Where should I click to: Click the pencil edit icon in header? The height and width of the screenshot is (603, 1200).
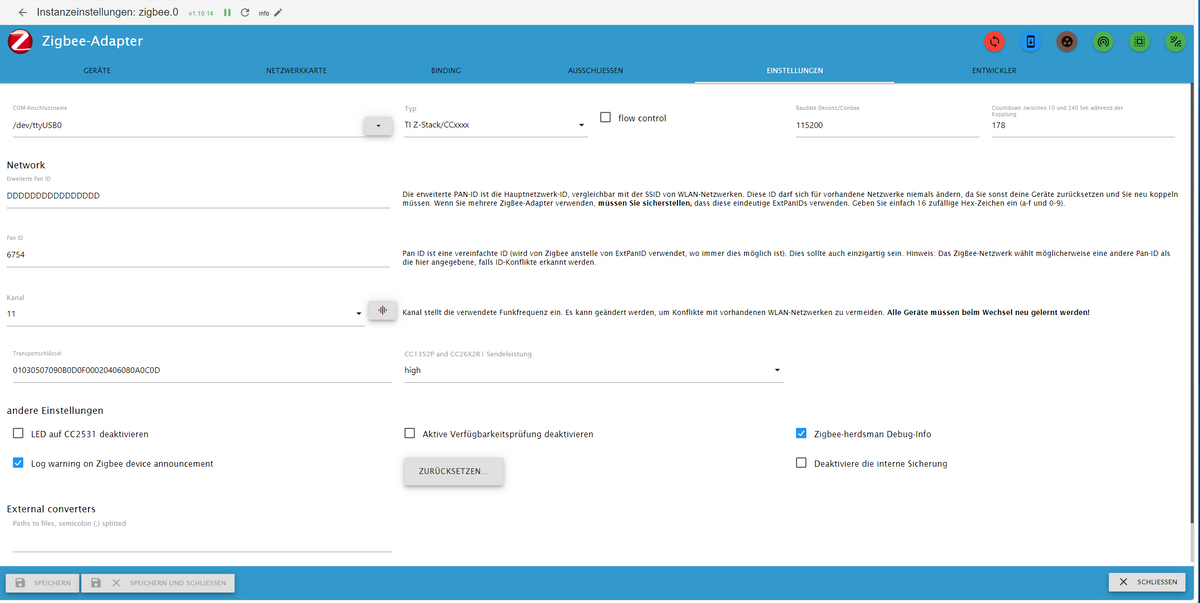(x=278, y=13)
